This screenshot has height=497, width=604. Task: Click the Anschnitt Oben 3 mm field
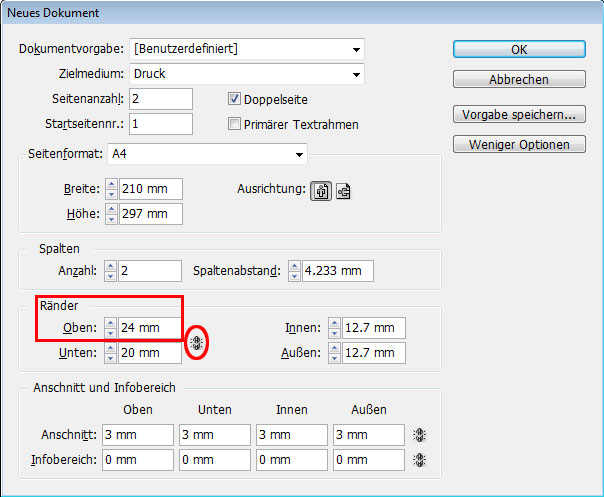pos(137,435)
